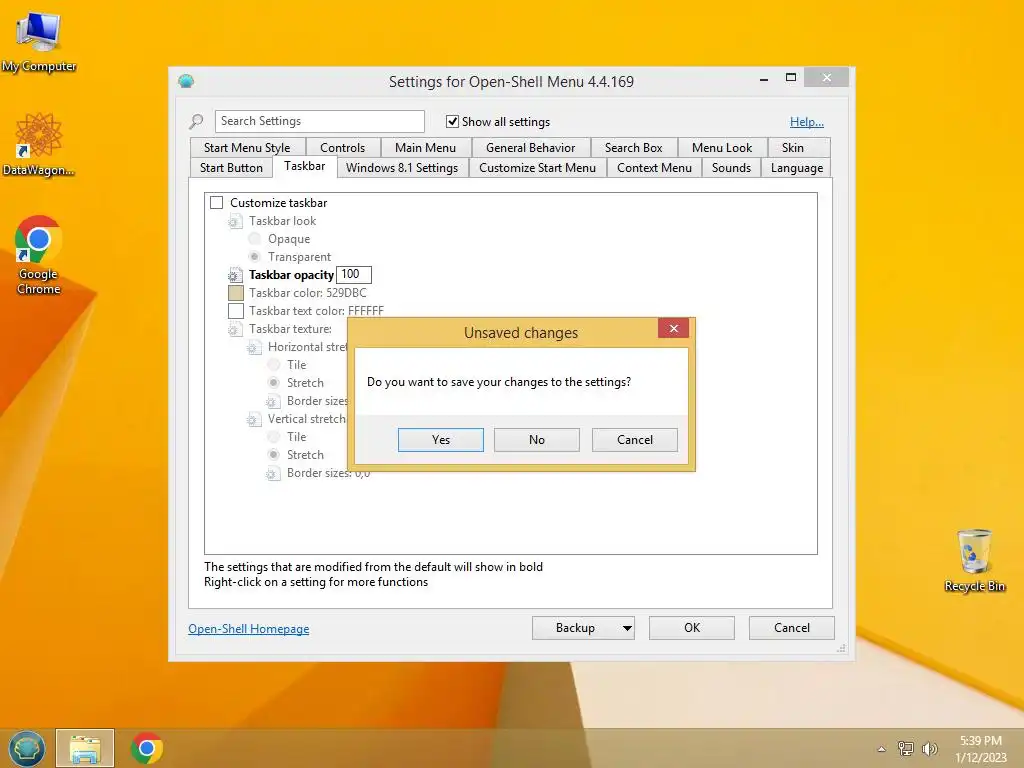
Task: Click gear icon of Border sizes 0,0 row
Action: 273,473
